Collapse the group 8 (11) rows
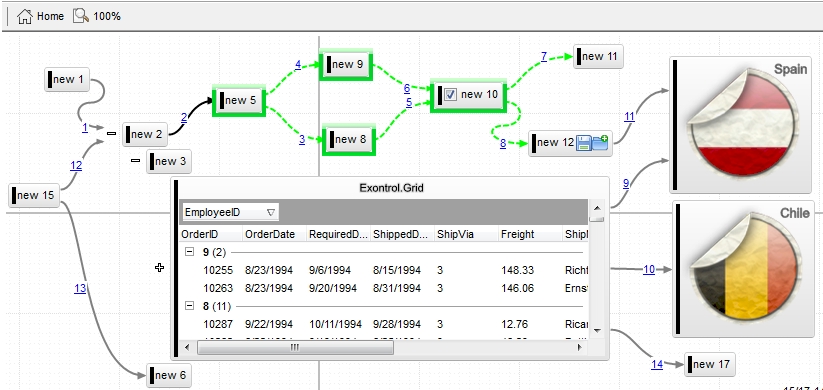 pos(189,305)
